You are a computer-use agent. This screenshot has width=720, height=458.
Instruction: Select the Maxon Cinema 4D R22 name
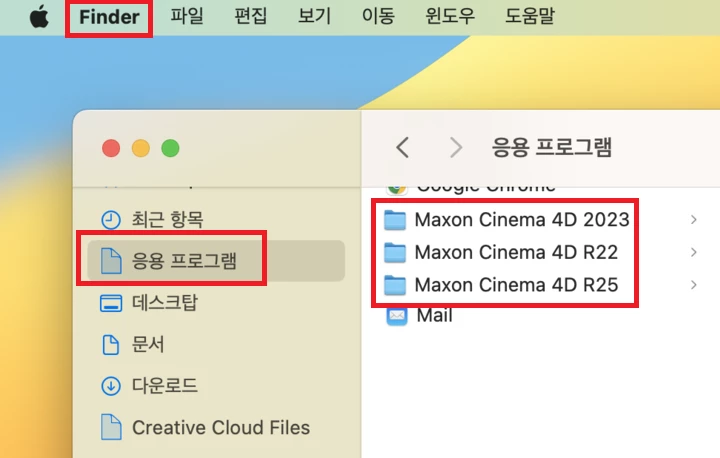[516, 252]
